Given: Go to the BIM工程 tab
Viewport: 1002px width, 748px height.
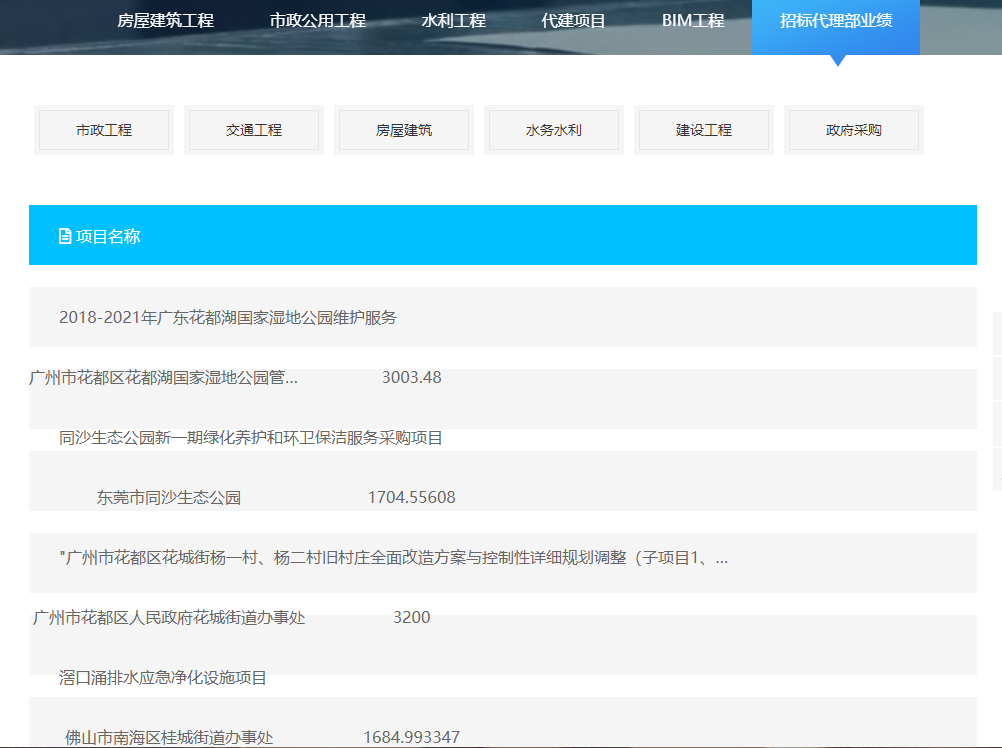Looking at the screenshot, I should (693, 21).
